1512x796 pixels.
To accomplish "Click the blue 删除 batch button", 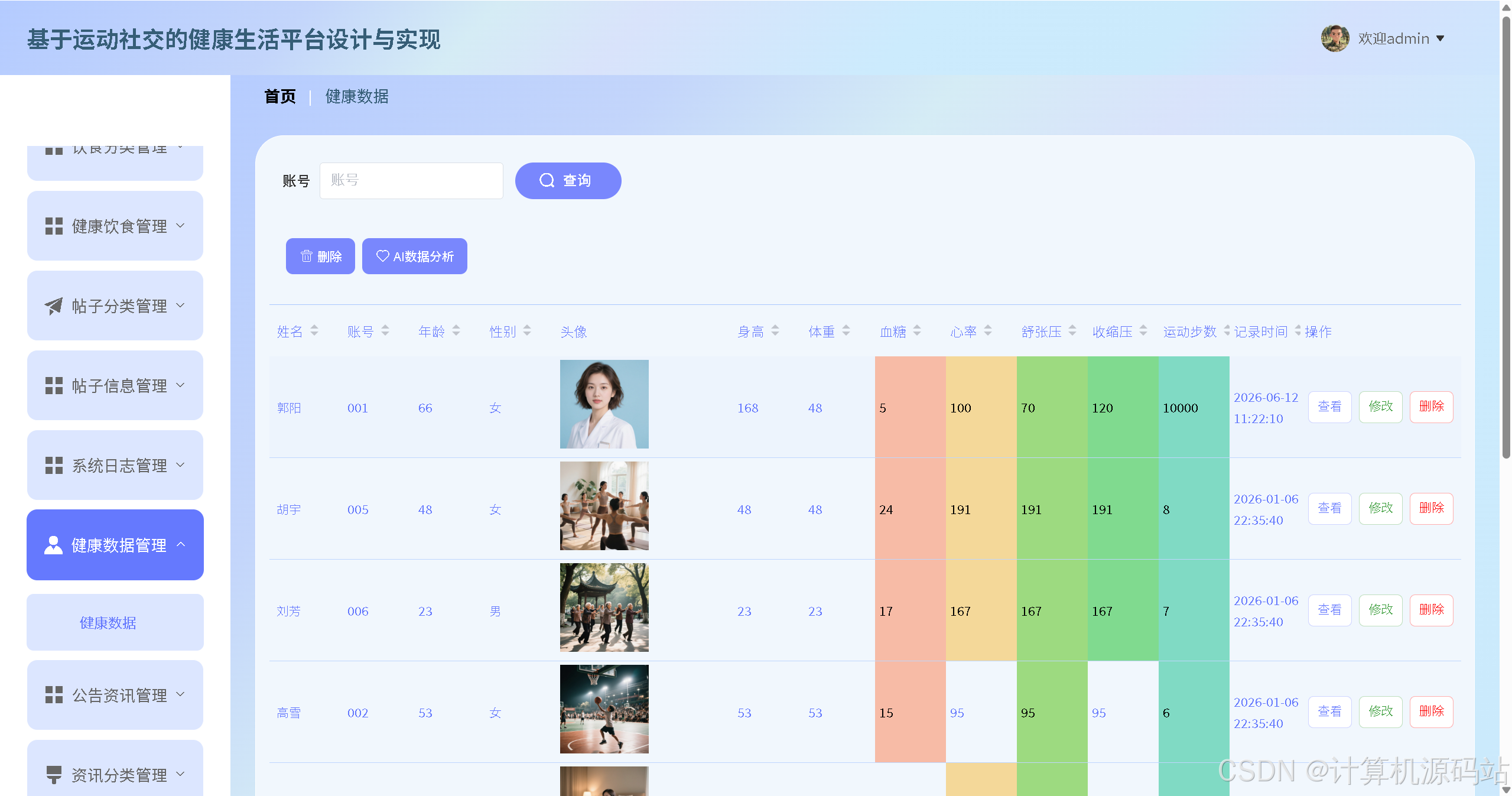I will coord(320,256).
